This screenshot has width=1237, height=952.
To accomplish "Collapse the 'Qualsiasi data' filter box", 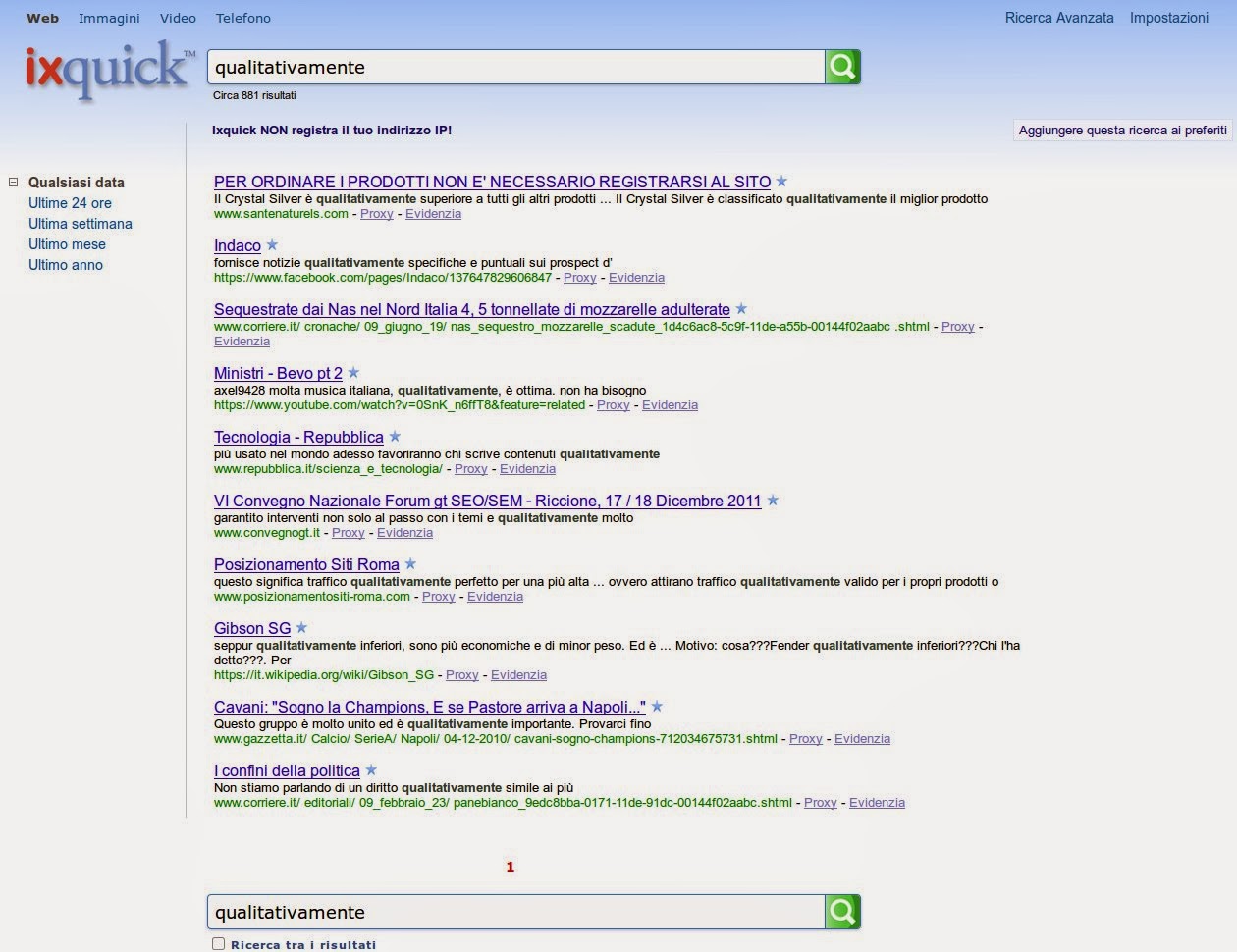I will [14, 182].
